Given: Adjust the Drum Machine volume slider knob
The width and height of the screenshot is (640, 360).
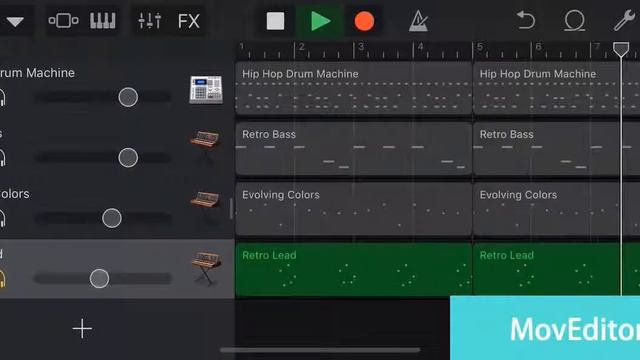Looking at the screenshot, I should tap(128, 97).
